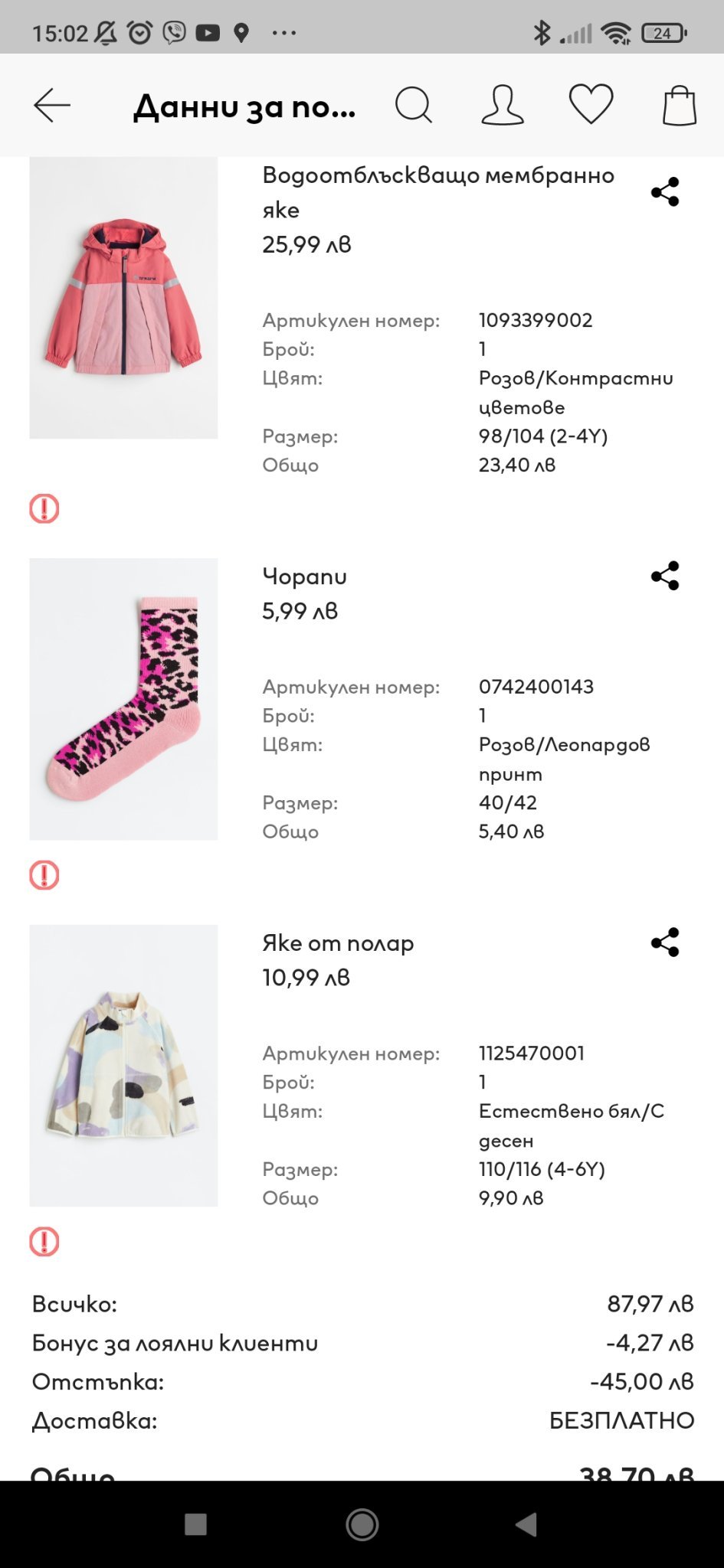Share the Чорапи socks item
Viewport: 724px width, 1568px height.
[x=665, y=576]
